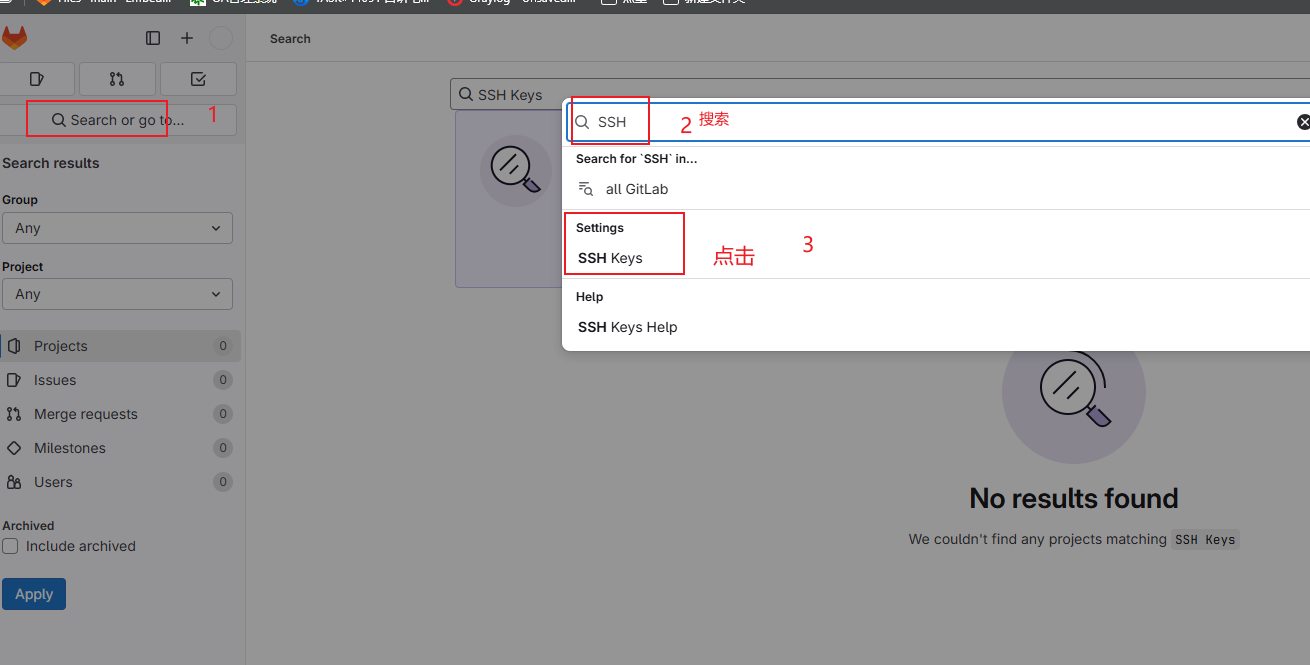The image size is (1310, 665).
Task: Select Projects in search result scopes
Action: point(120,346)
